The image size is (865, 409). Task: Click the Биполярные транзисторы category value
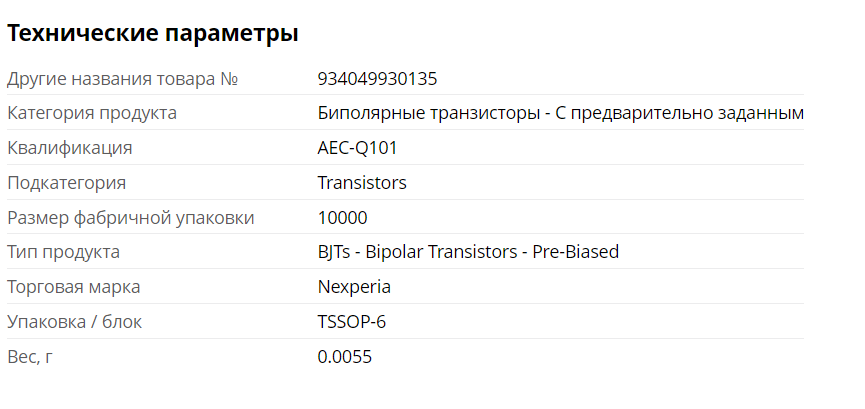pos(560,113)
